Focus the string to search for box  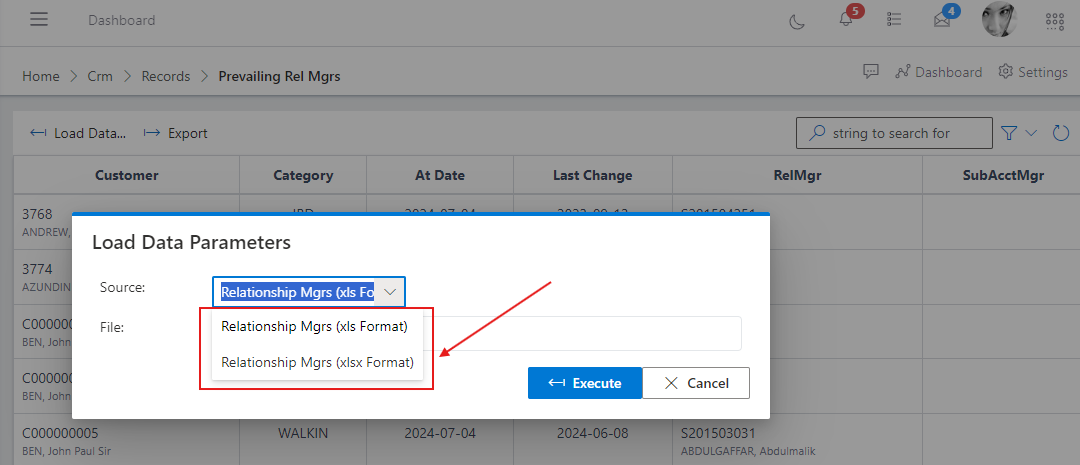click(893, 133)
